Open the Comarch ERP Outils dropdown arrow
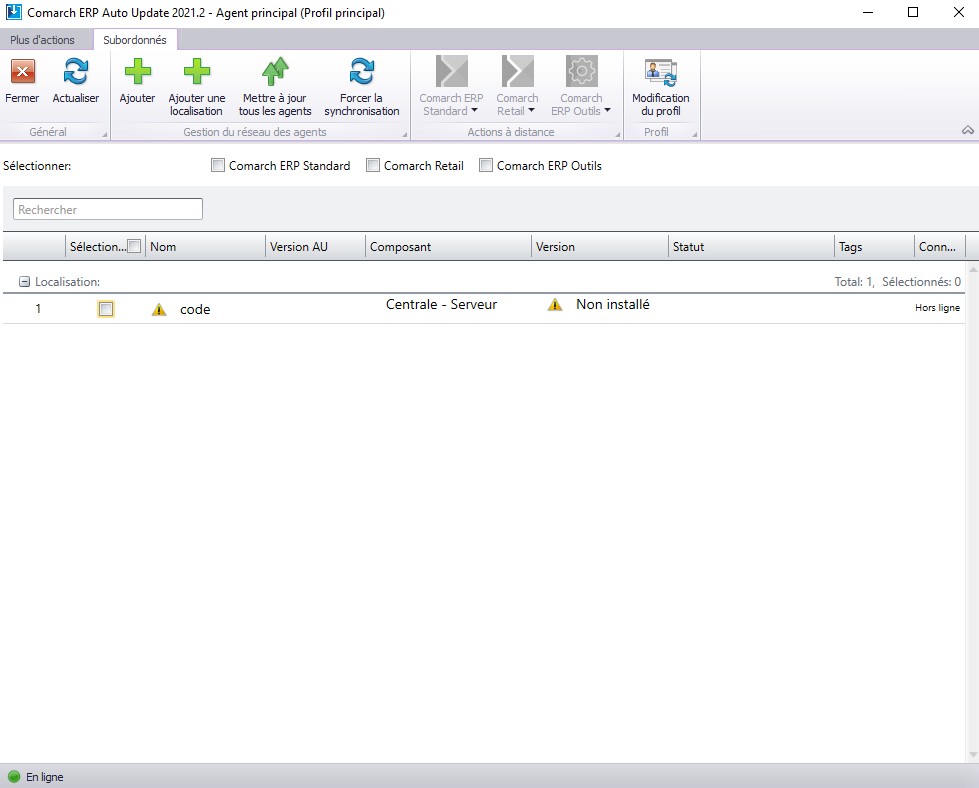This screenshot has height=788, width=979. pyautogui.click(x=607, y=111)
